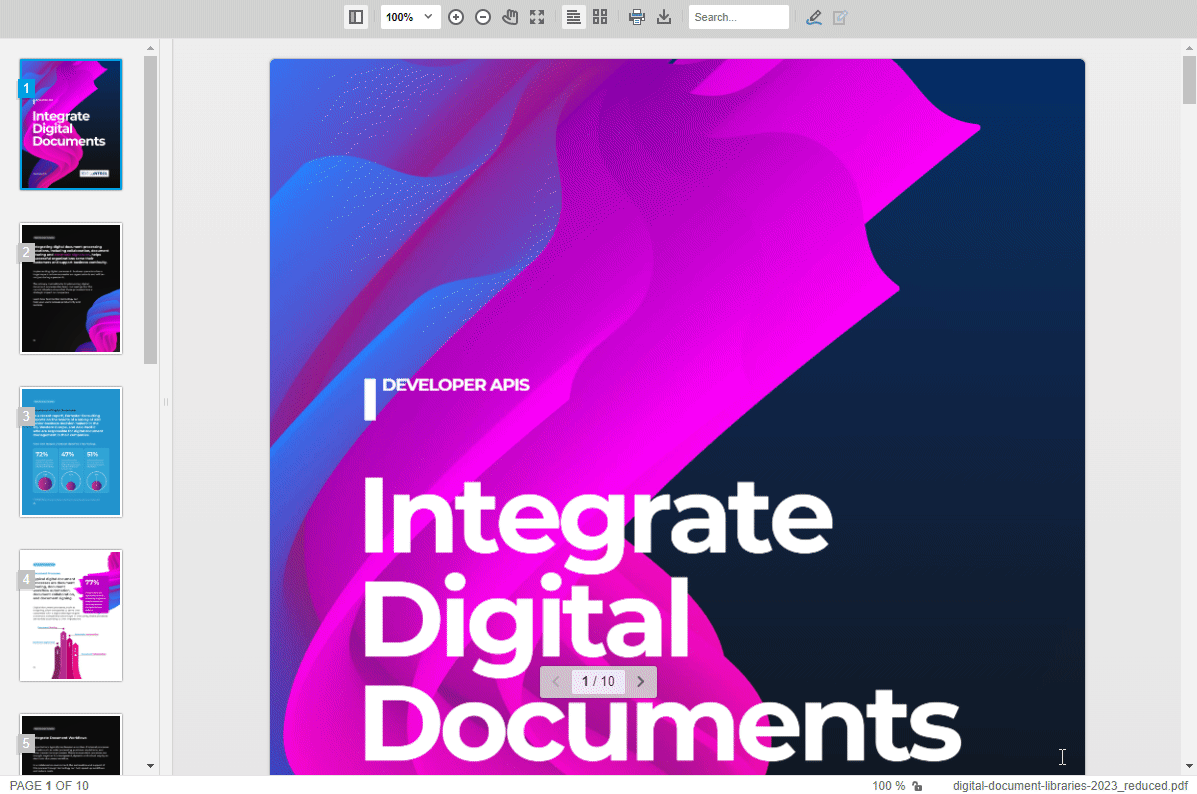The height and width of the screenshot is (794, 1197).
Task: Click the 1 / 10 page navigation overlay
Action: click(597, 681)
